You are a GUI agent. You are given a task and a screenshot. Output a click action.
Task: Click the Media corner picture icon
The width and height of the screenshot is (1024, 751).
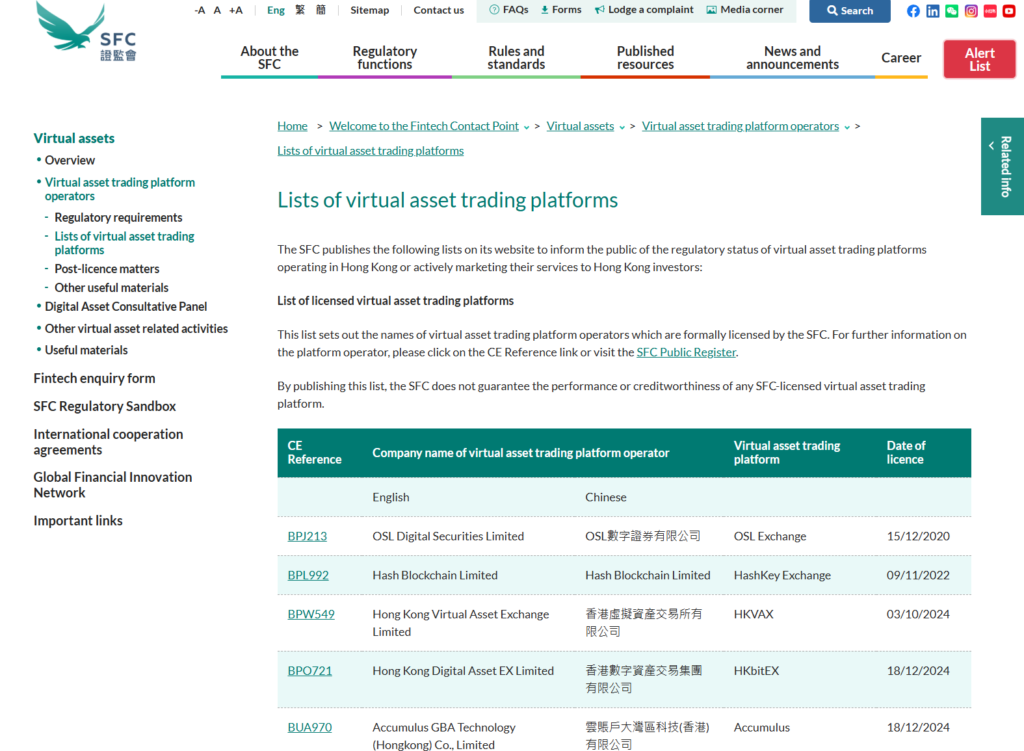(711, 10)
